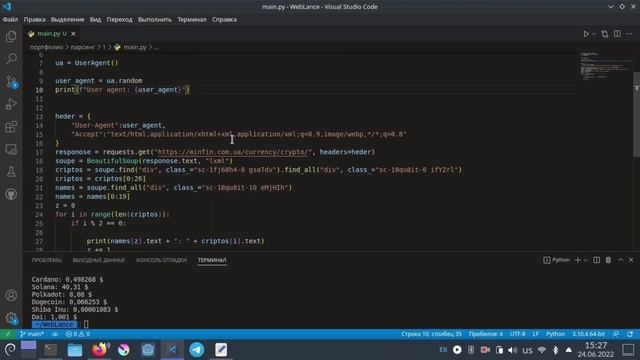Open the Testing flask view

(x=11, y=171)
